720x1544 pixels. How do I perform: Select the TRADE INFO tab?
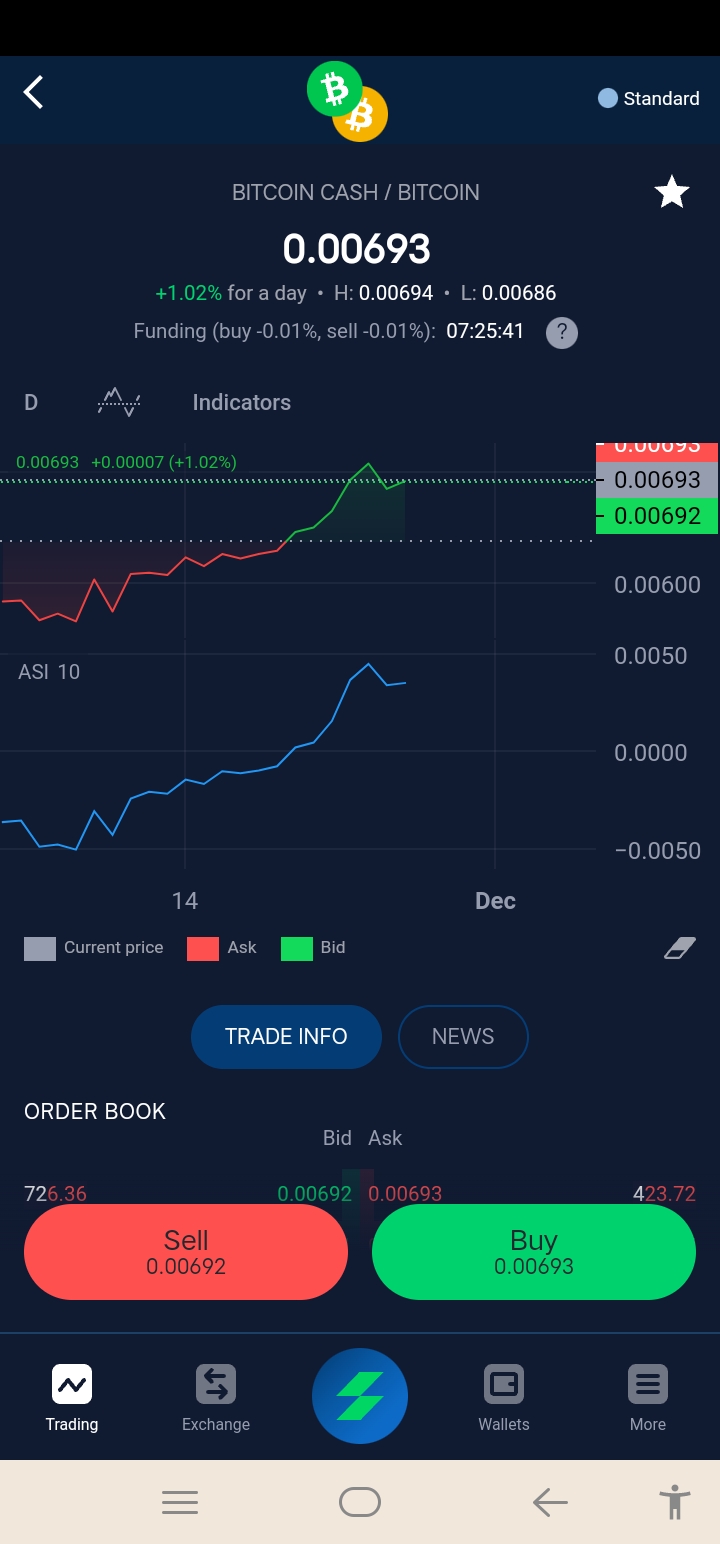(286, 1036)
